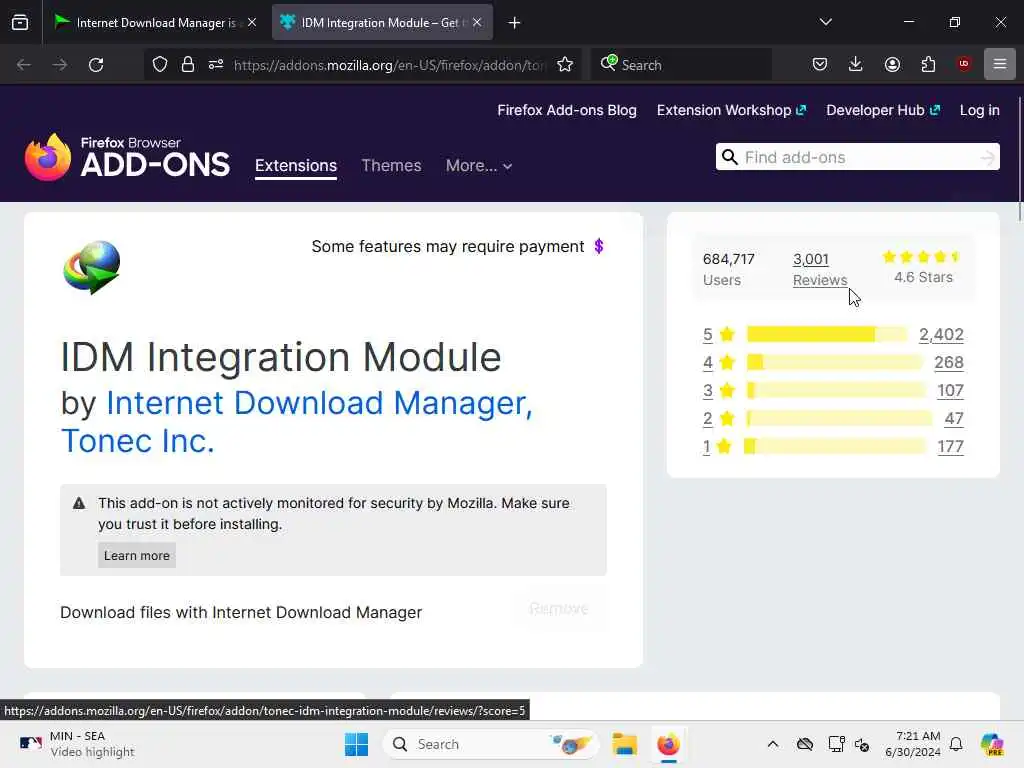Bookmark this page with star icon

[566, 65]
